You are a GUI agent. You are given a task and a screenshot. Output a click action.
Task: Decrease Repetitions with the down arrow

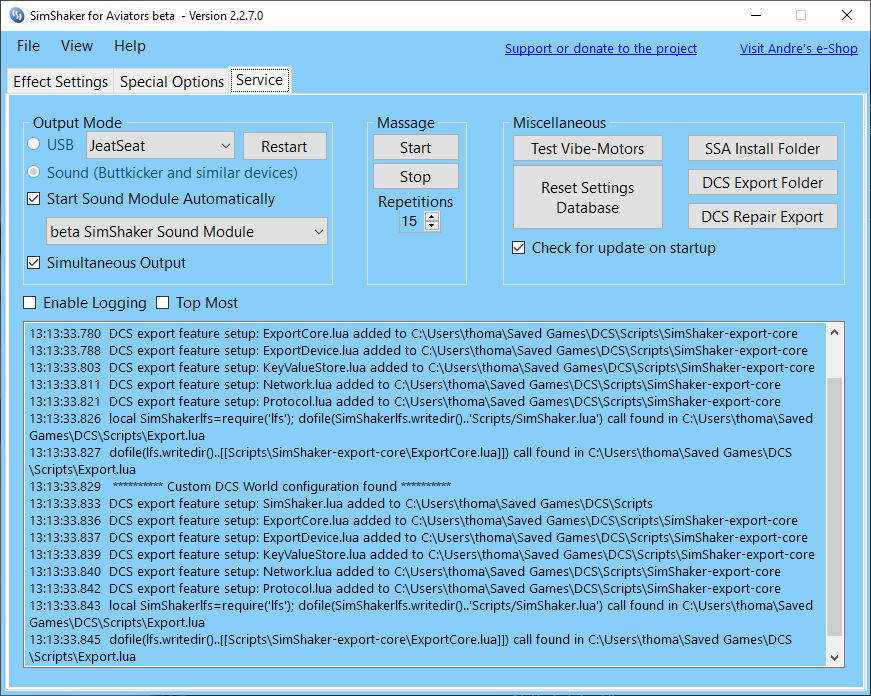pos(432,226)
